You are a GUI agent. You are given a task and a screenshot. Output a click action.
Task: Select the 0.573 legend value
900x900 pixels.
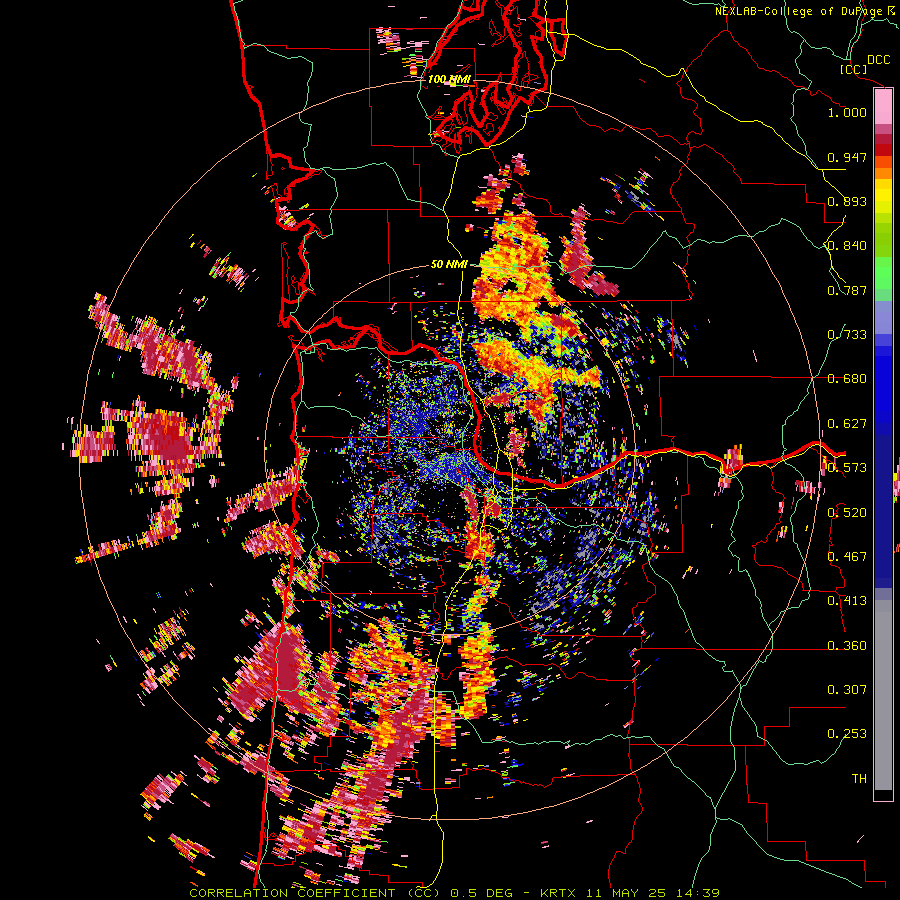coord(847,468)
